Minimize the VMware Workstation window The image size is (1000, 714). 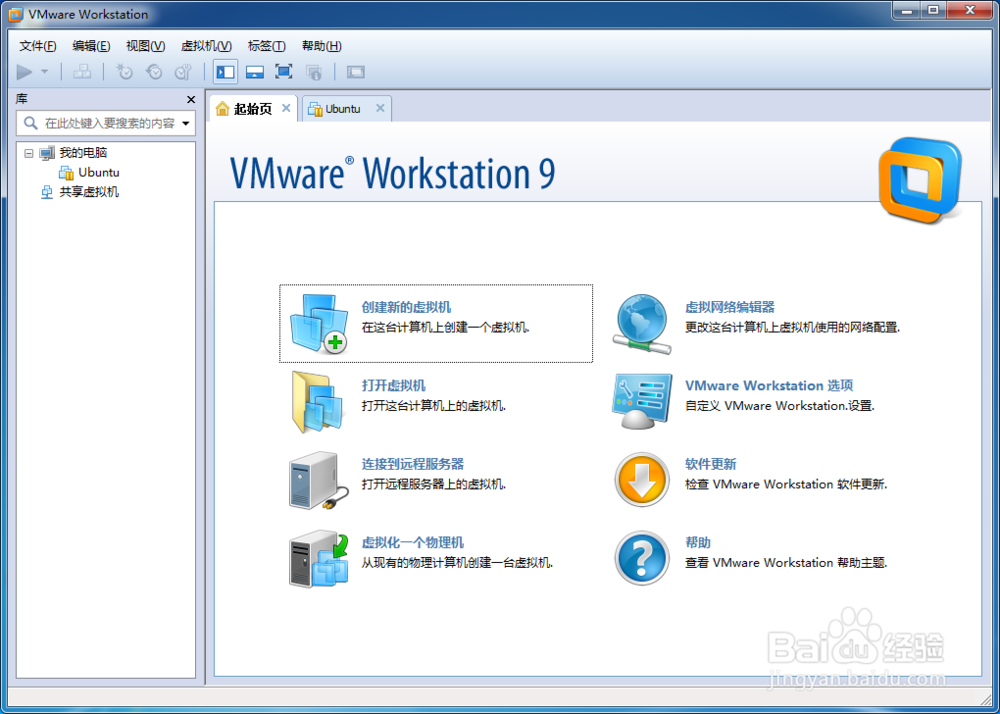tap(906, 10)
